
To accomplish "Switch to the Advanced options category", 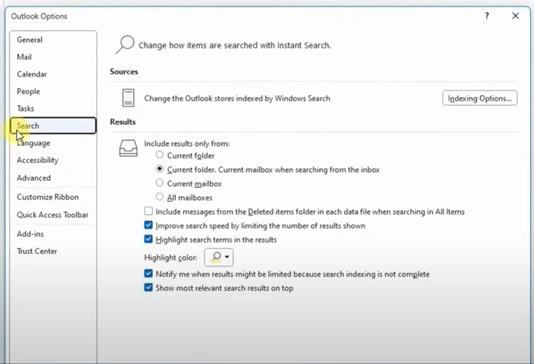I will (x=34, y=178).
